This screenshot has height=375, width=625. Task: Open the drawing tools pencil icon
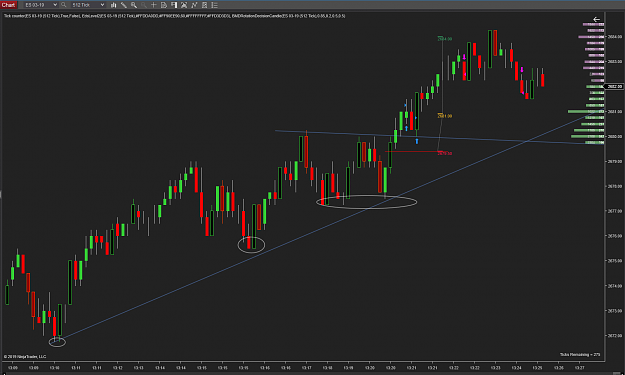[x=124, y=5]
